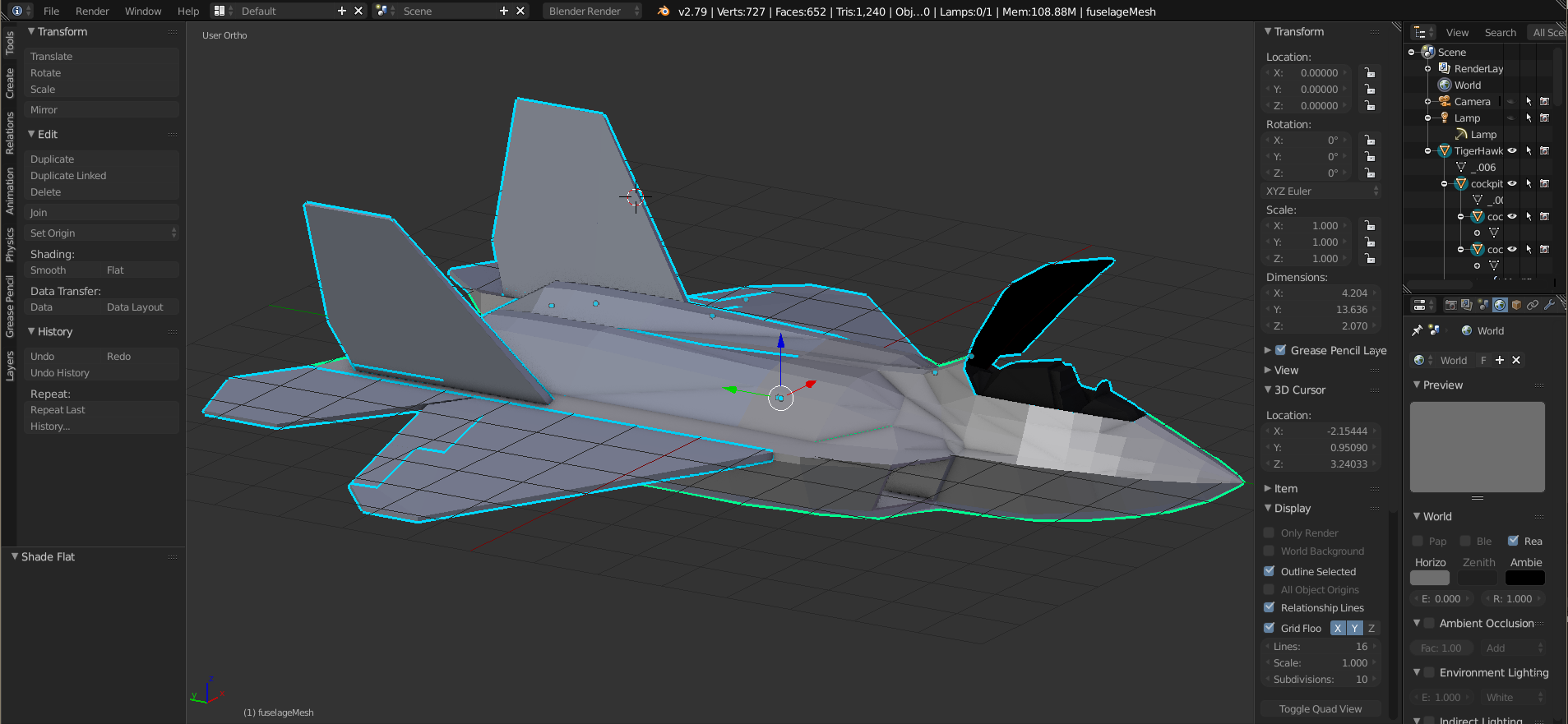This screenshot has height=724, width=1568.
Task: Expand the Item panel
Action: point(1268,488)
